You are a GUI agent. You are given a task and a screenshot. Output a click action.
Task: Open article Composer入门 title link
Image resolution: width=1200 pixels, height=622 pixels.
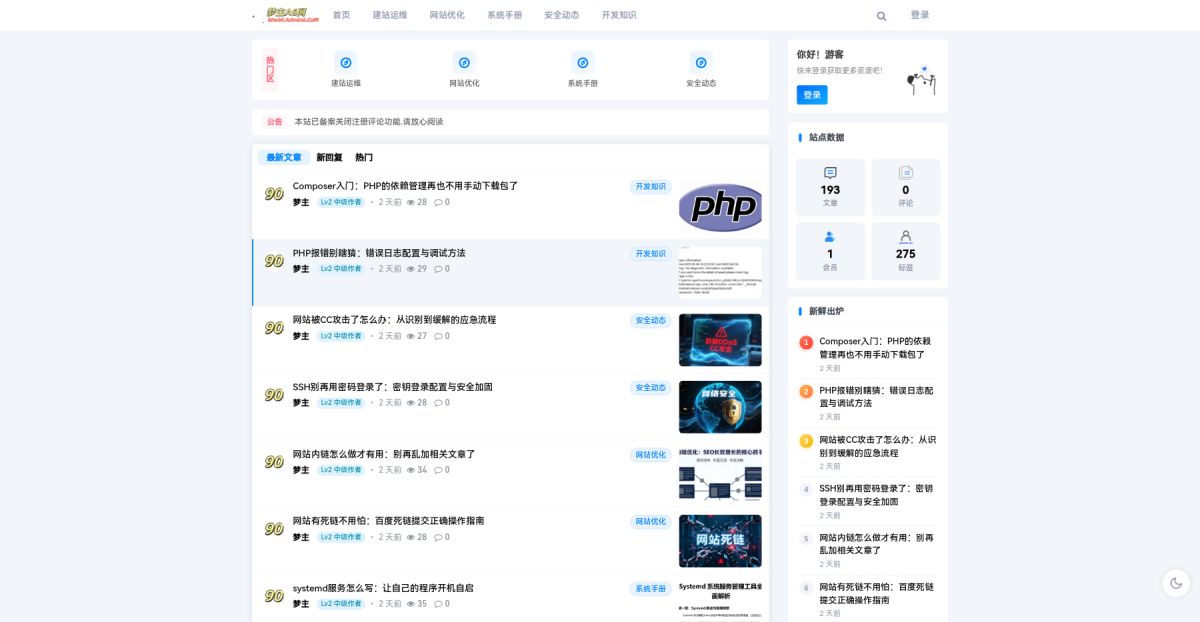pos(405,186)
